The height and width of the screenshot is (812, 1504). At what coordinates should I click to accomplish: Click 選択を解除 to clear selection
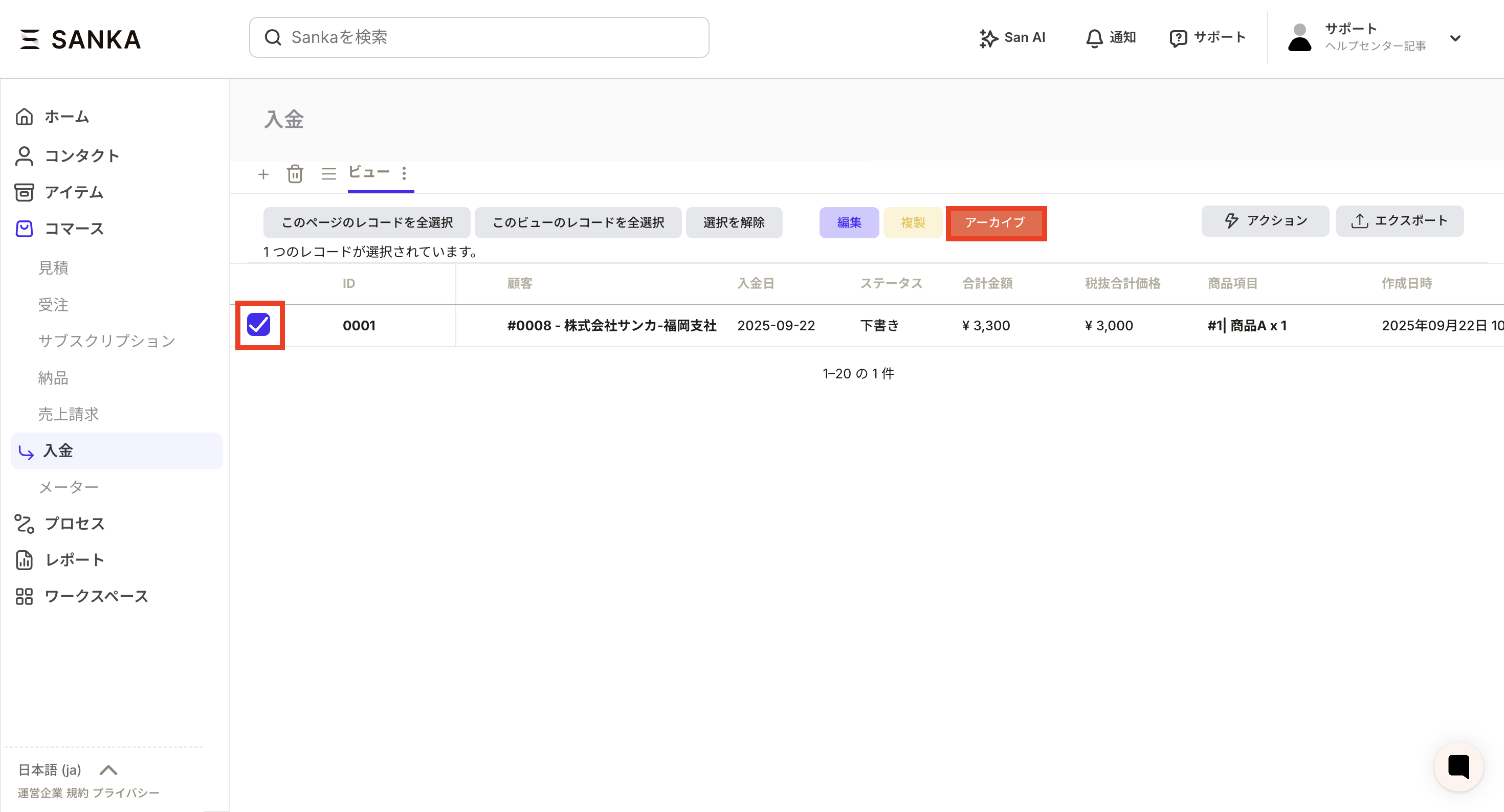[x=733, y=222]
